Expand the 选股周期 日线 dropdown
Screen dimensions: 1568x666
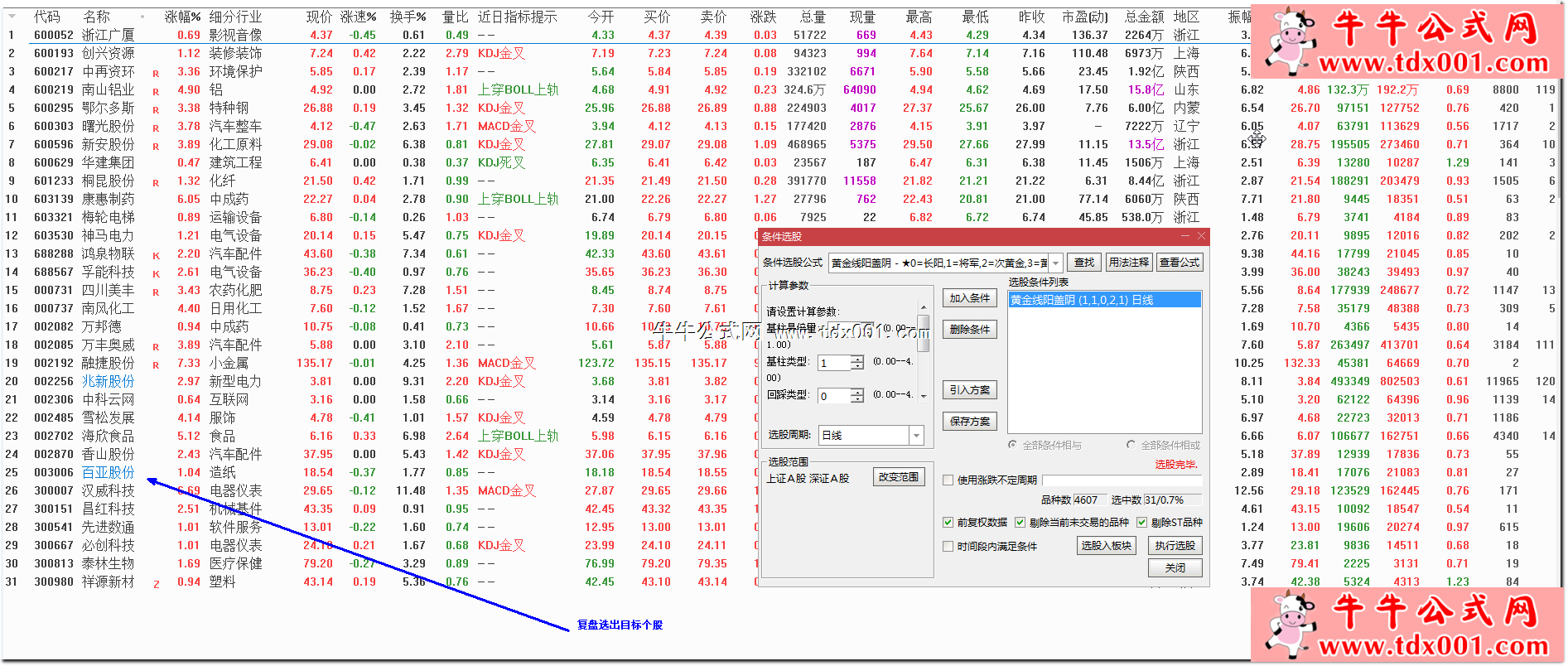(916, 436)
